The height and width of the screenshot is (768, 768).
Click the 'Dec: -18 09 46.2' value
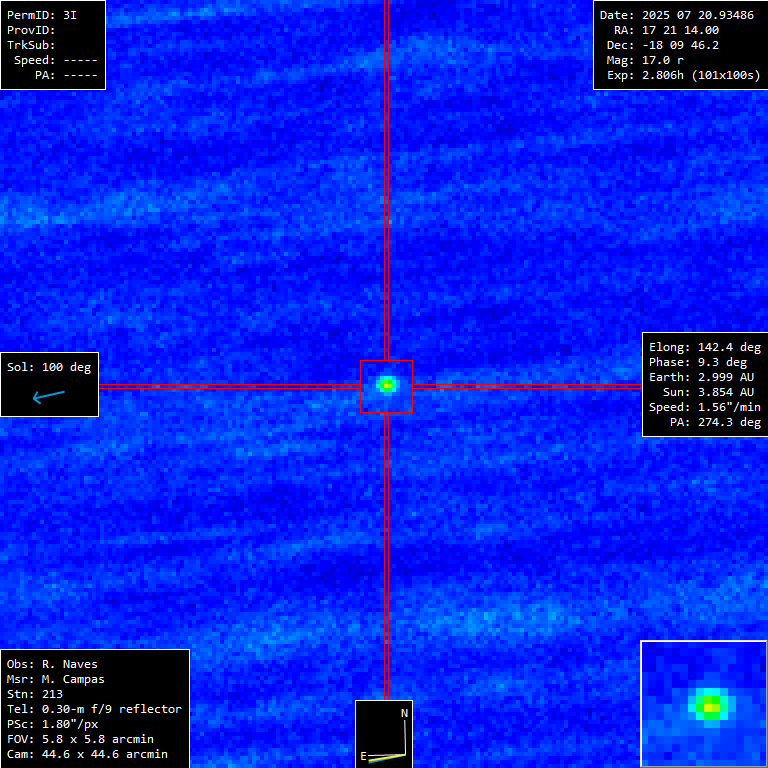(x=663, y=45)
